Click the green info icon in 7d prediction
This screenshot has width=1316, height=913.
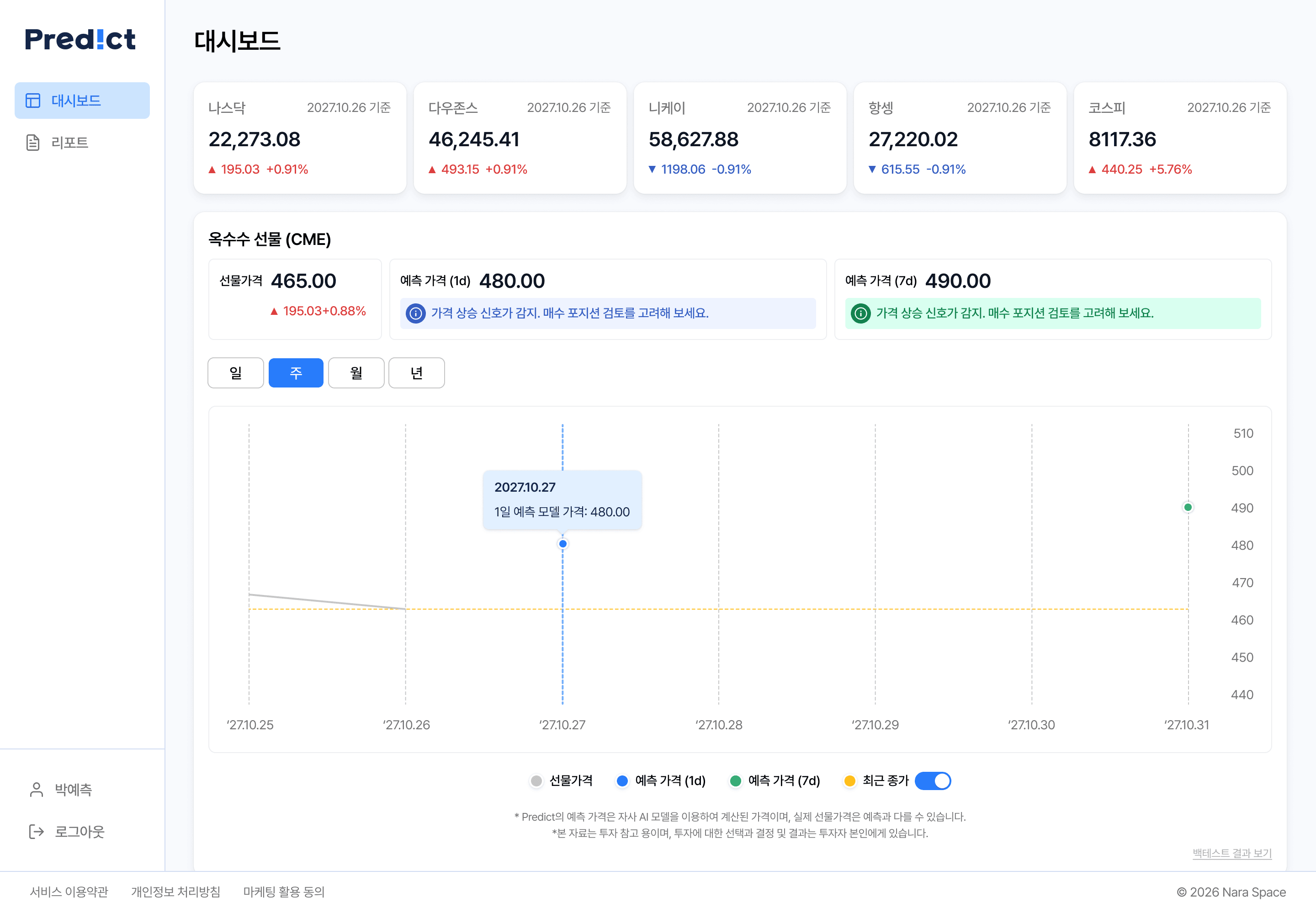[861, 313]
